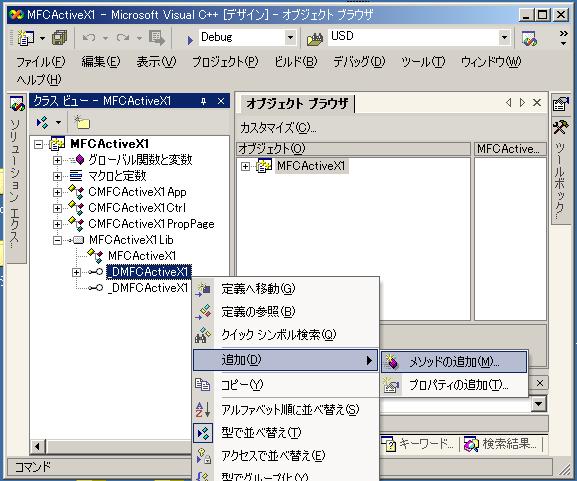Open the ツール(T) menu
Image resolution: width=577 pixels, height=481 pixels.
[423, 62]
